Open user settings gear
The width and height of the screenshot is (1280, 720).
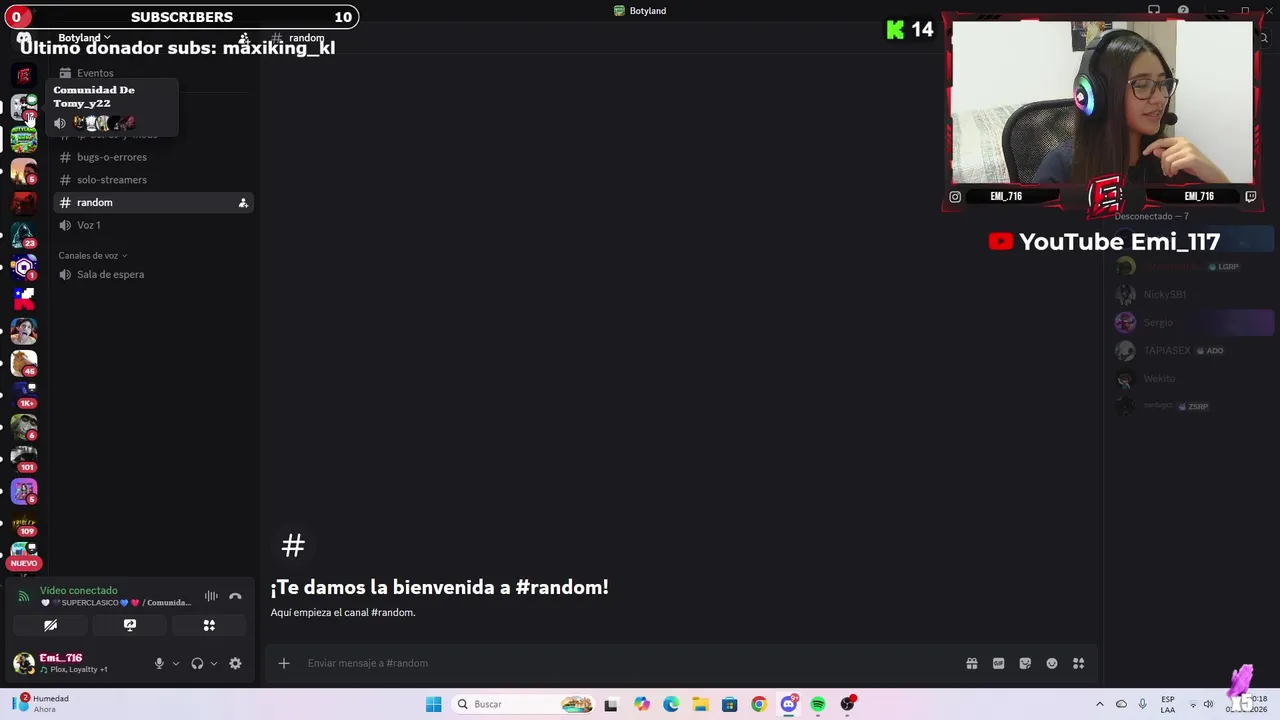pos(235,663)
